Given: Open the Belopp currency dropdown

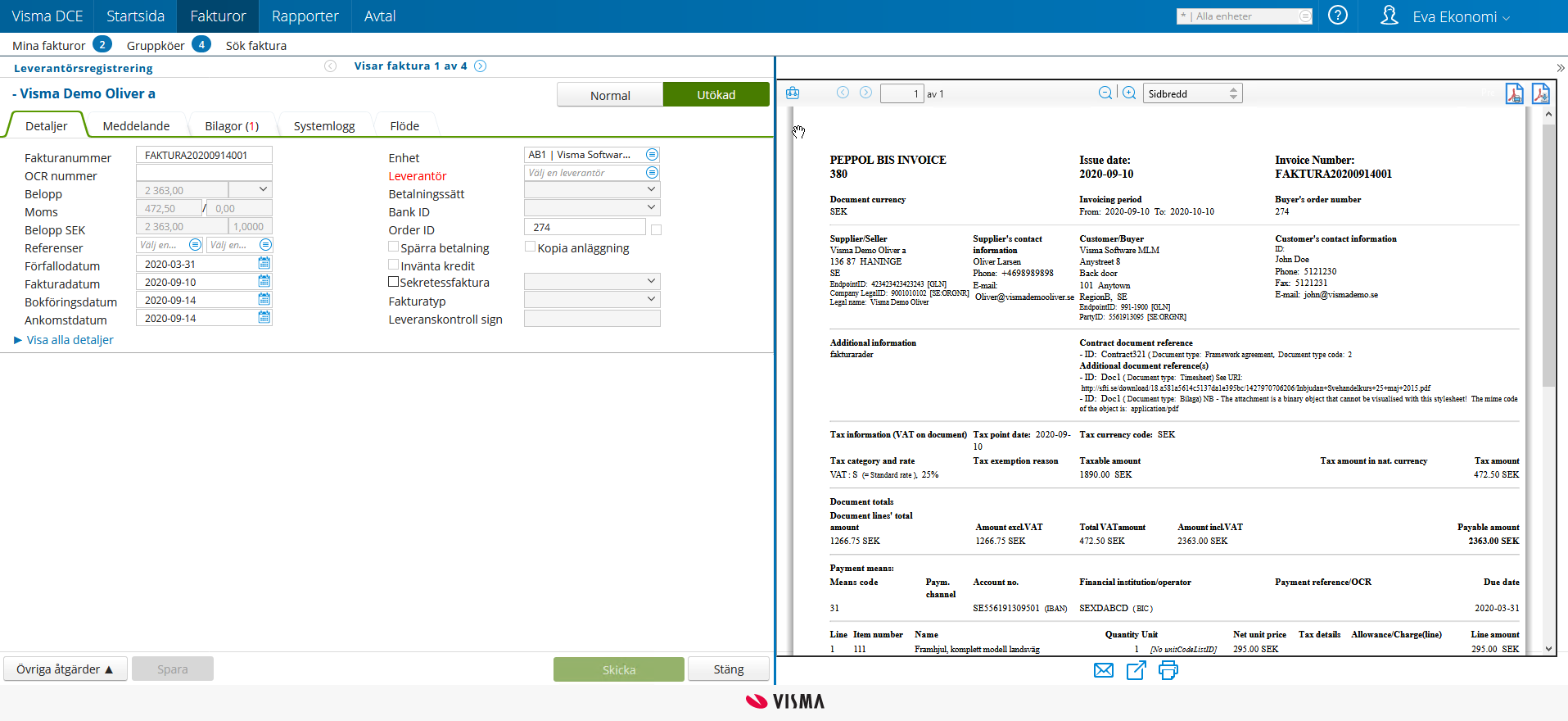Looking at the screenshot, I should [250, 190].
